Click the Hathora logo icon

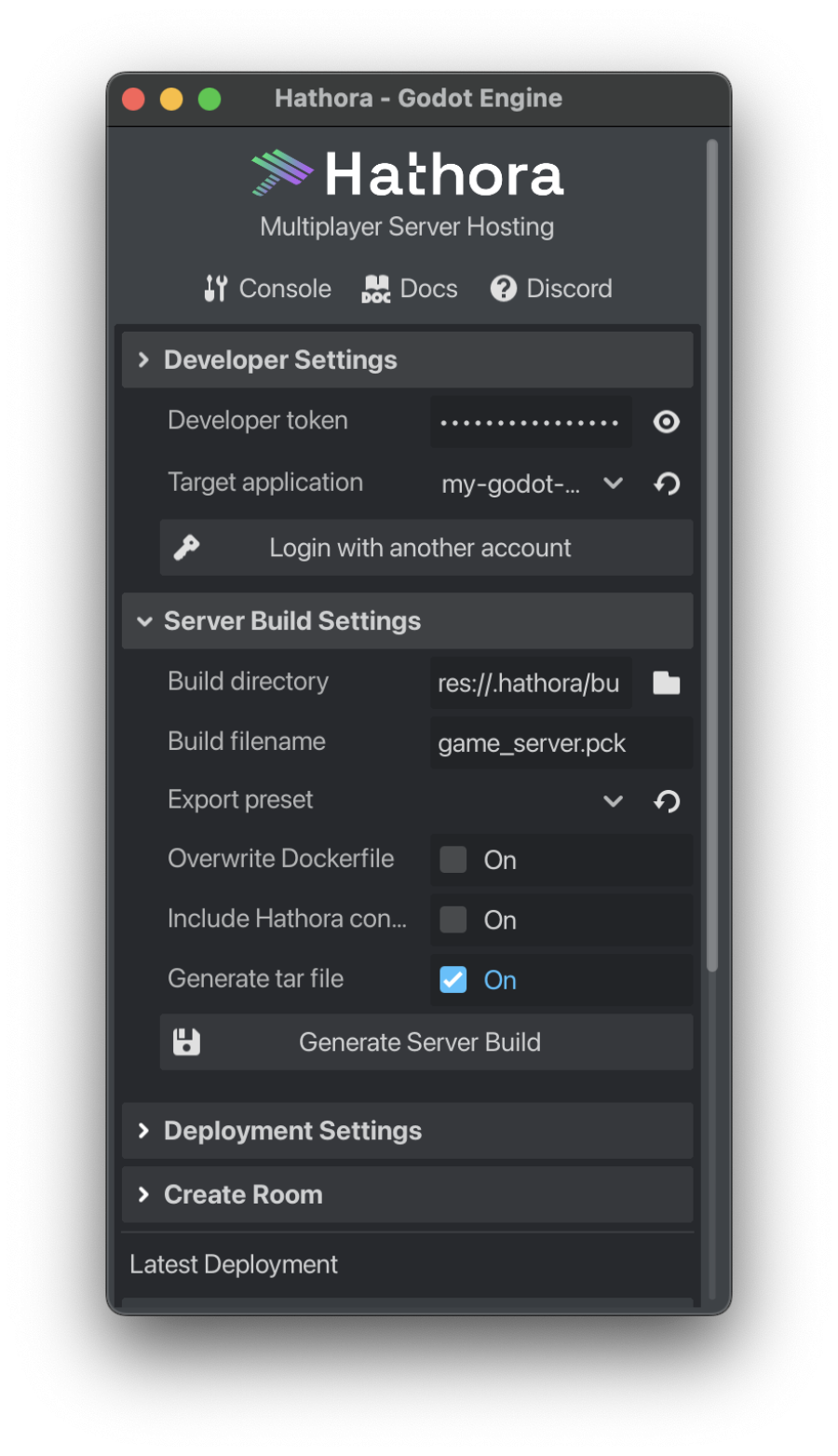(x=281, y=173)
